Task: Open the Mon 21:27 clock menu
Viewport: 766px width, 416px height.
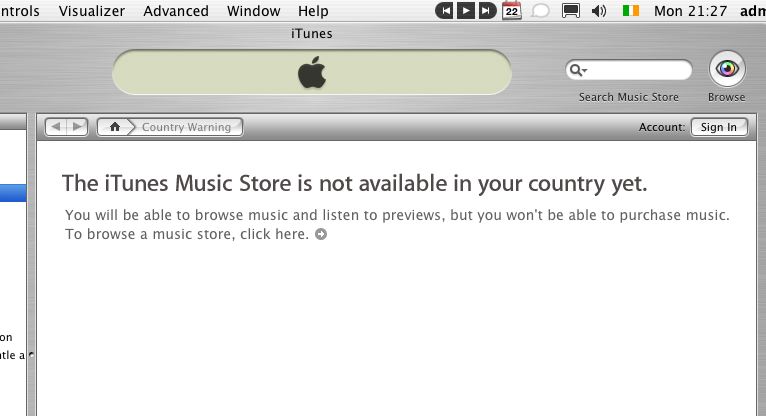Action: tap(691, 11)
